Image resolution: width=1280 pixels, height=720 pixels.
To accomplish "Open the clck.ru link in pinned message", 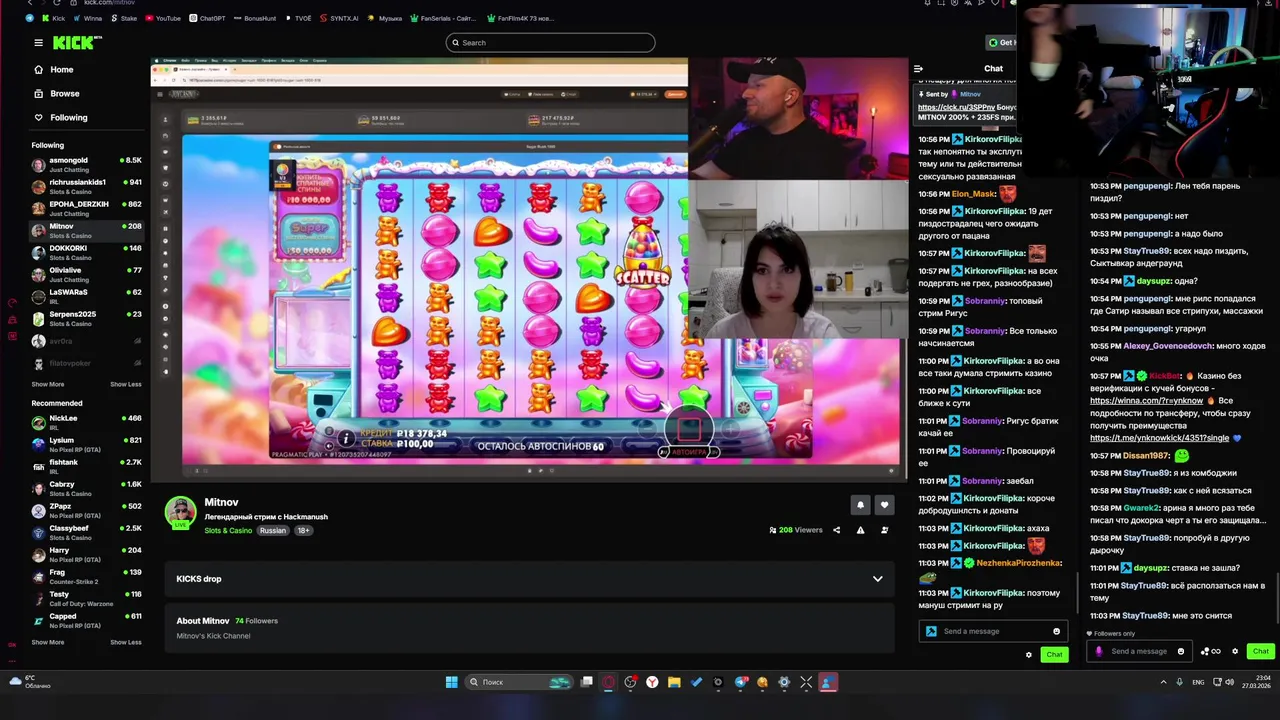I will 956,107.
